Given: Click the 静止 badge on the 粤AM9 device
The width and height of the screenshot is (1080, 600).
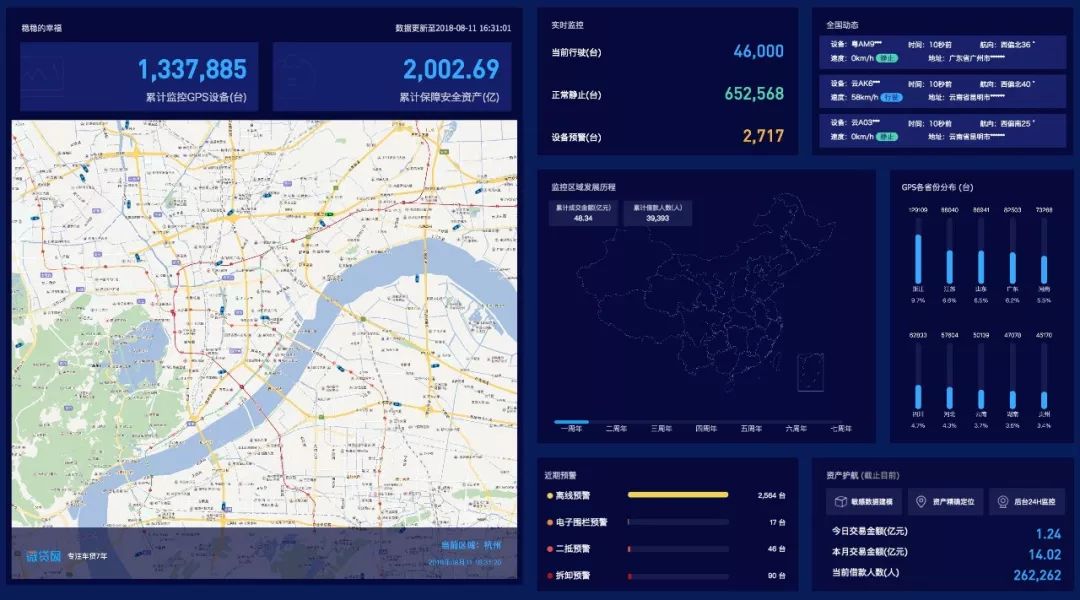Looking at the screenshot, I should (x=887, y=58).
